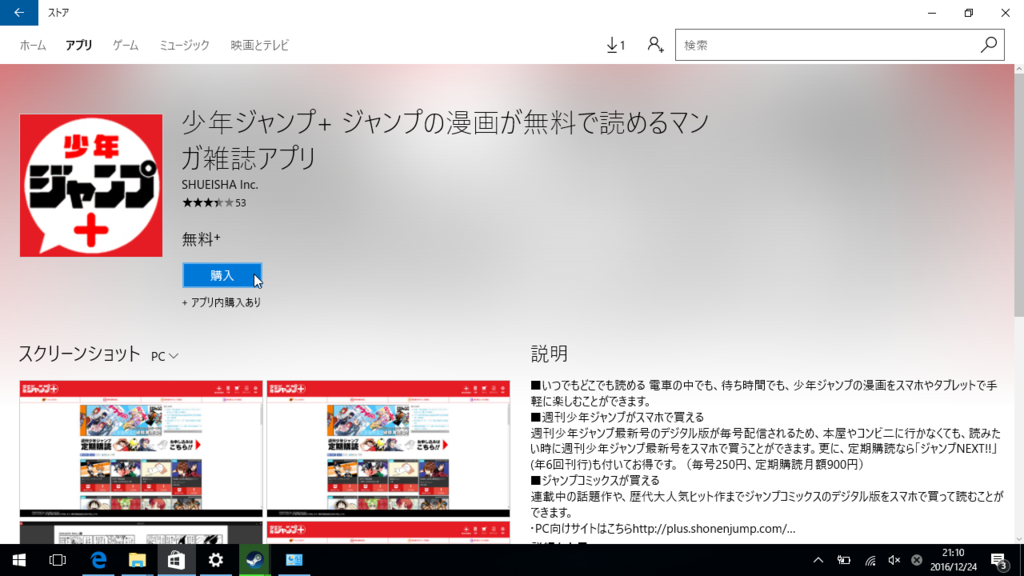Click the 説明 section heading
1024x576 pixels.
point(549,354)
